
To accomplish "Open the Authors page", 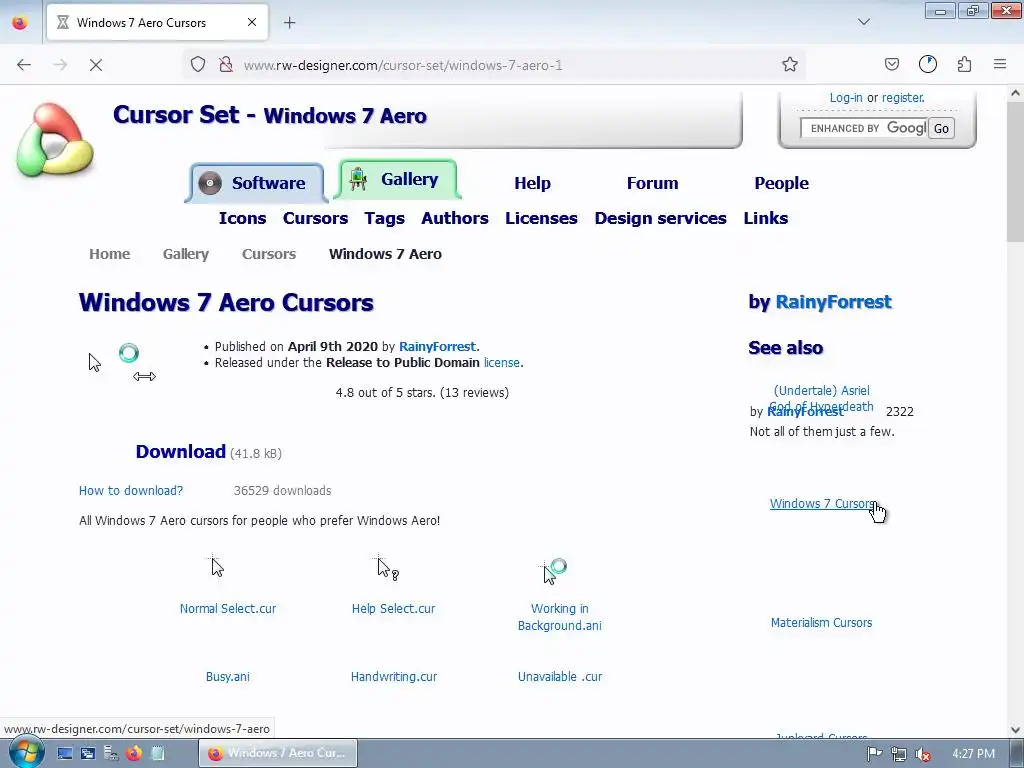I will (x=455, y=218).
